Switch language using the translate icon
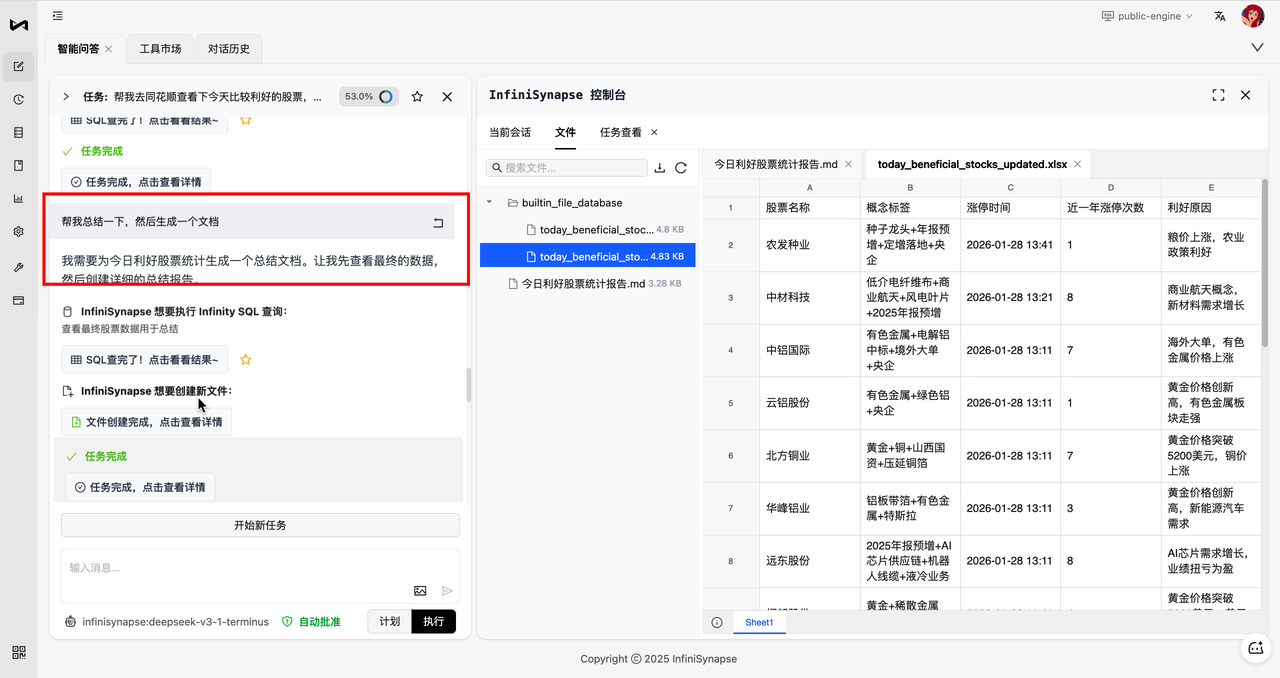The height and width of the screenshot is (678, 1280). pyautogui.click(x=1220, y=16)
